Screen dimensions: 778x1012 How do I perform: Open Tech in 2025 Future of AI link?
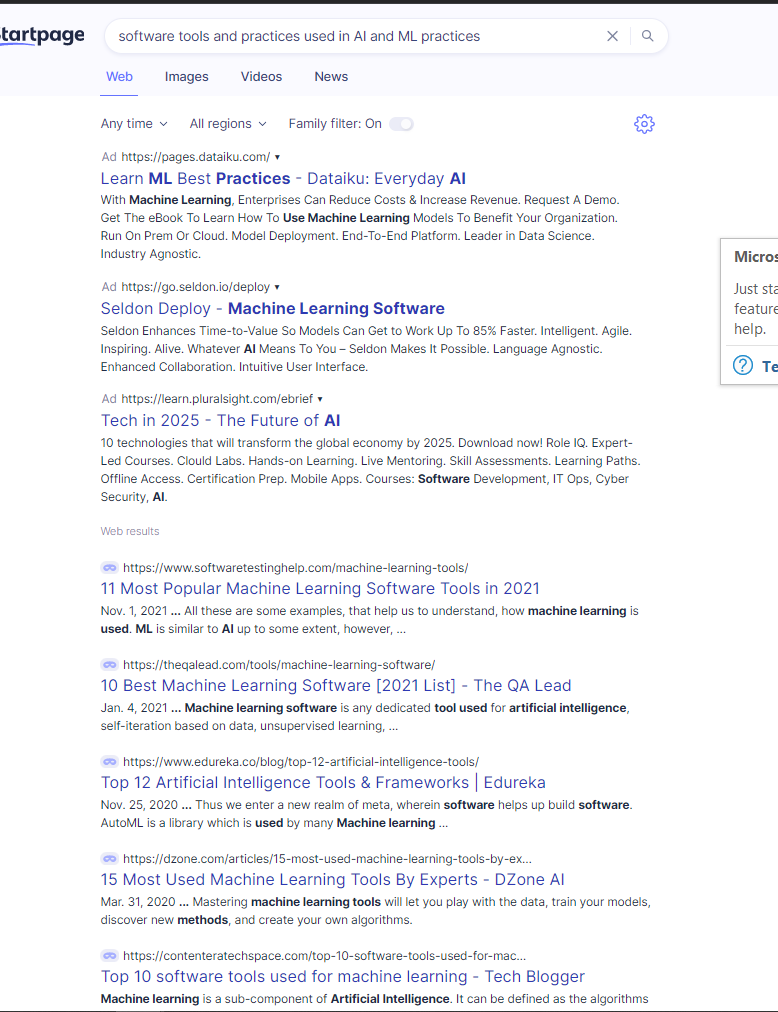220,421
